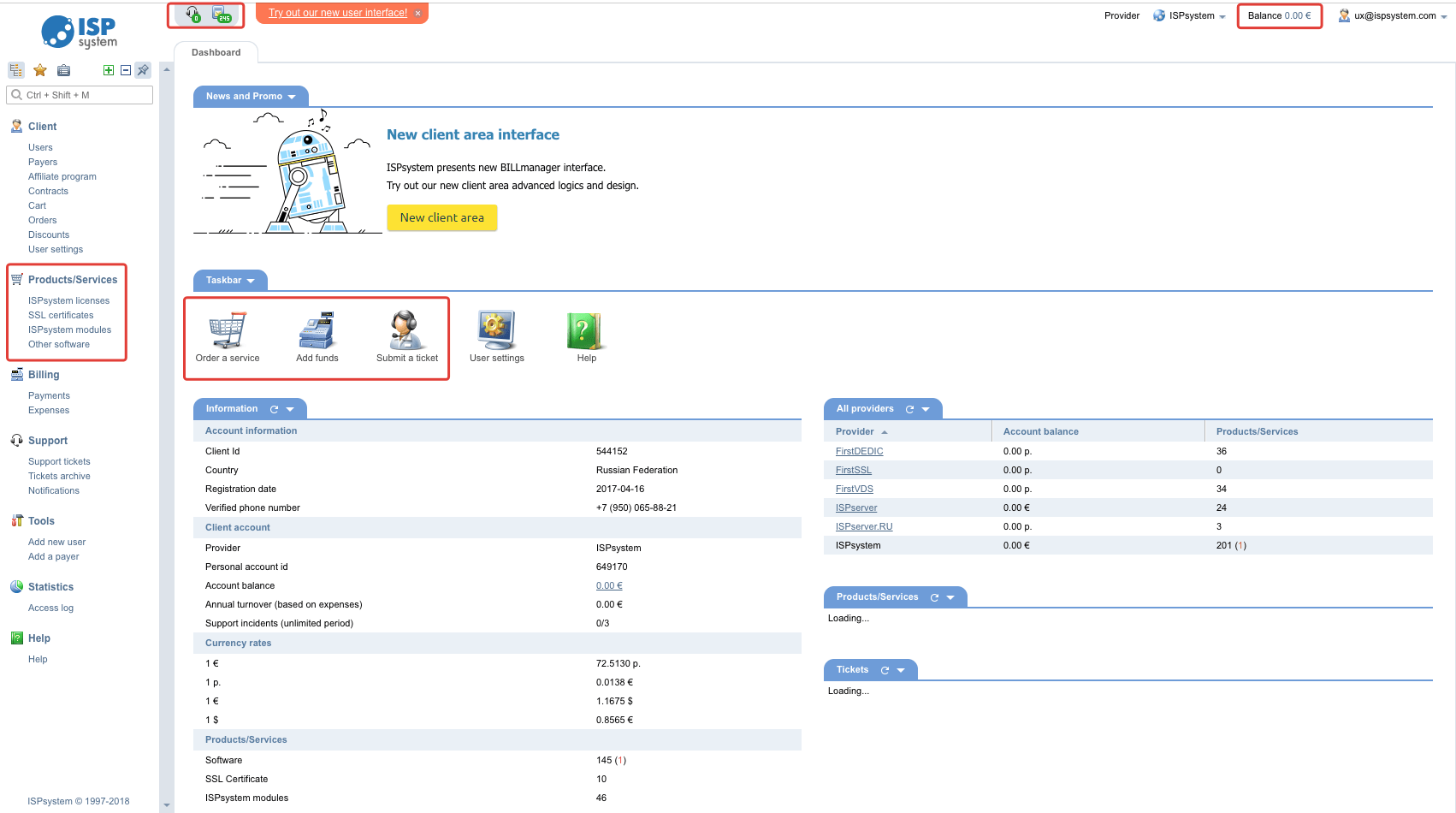Open the FirstDEDIC provider link
Screen dimensions: 1456x813
pos(859,451)
